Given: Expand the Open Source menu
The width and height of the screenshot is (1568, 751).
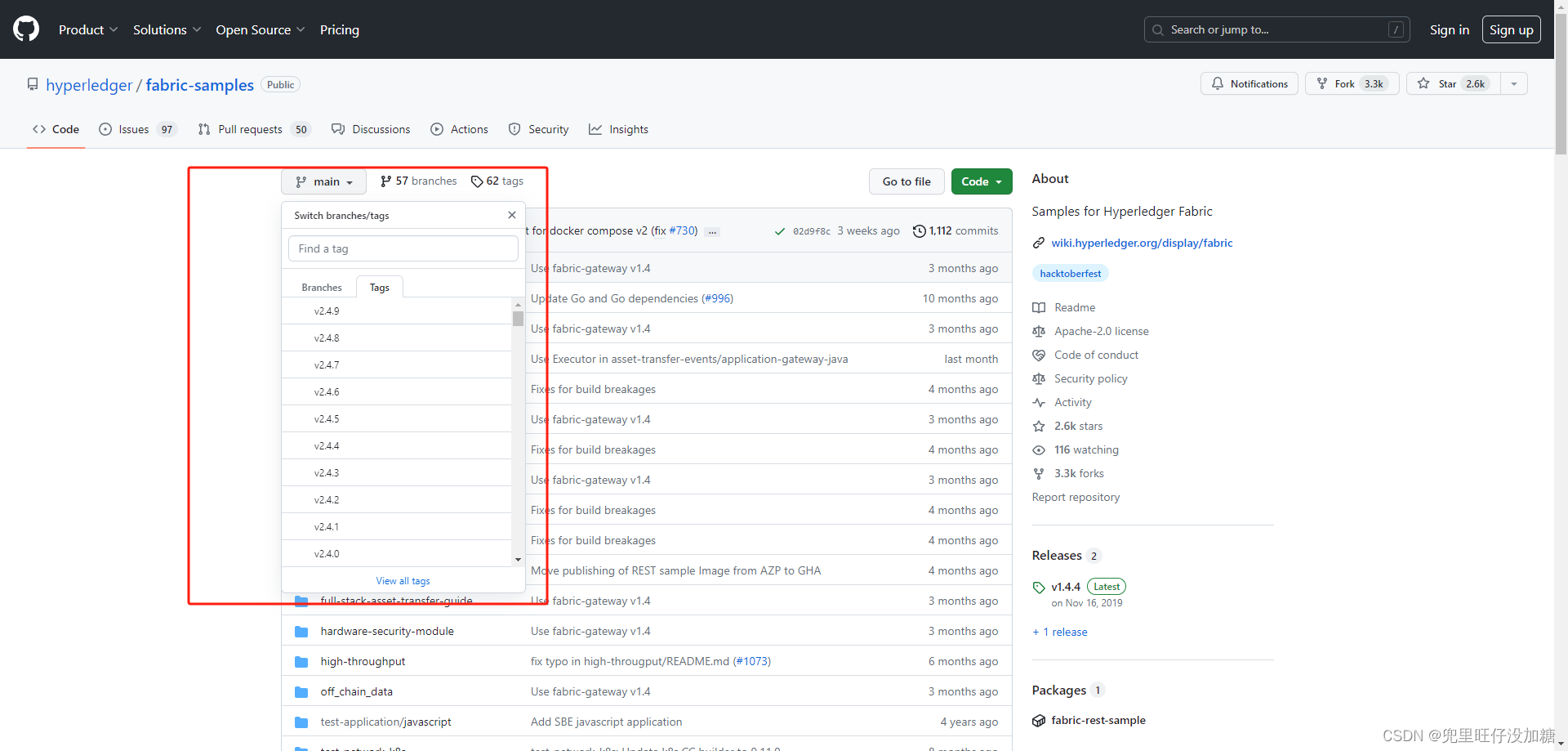Looking at the screenshot, I should [261, 29].
